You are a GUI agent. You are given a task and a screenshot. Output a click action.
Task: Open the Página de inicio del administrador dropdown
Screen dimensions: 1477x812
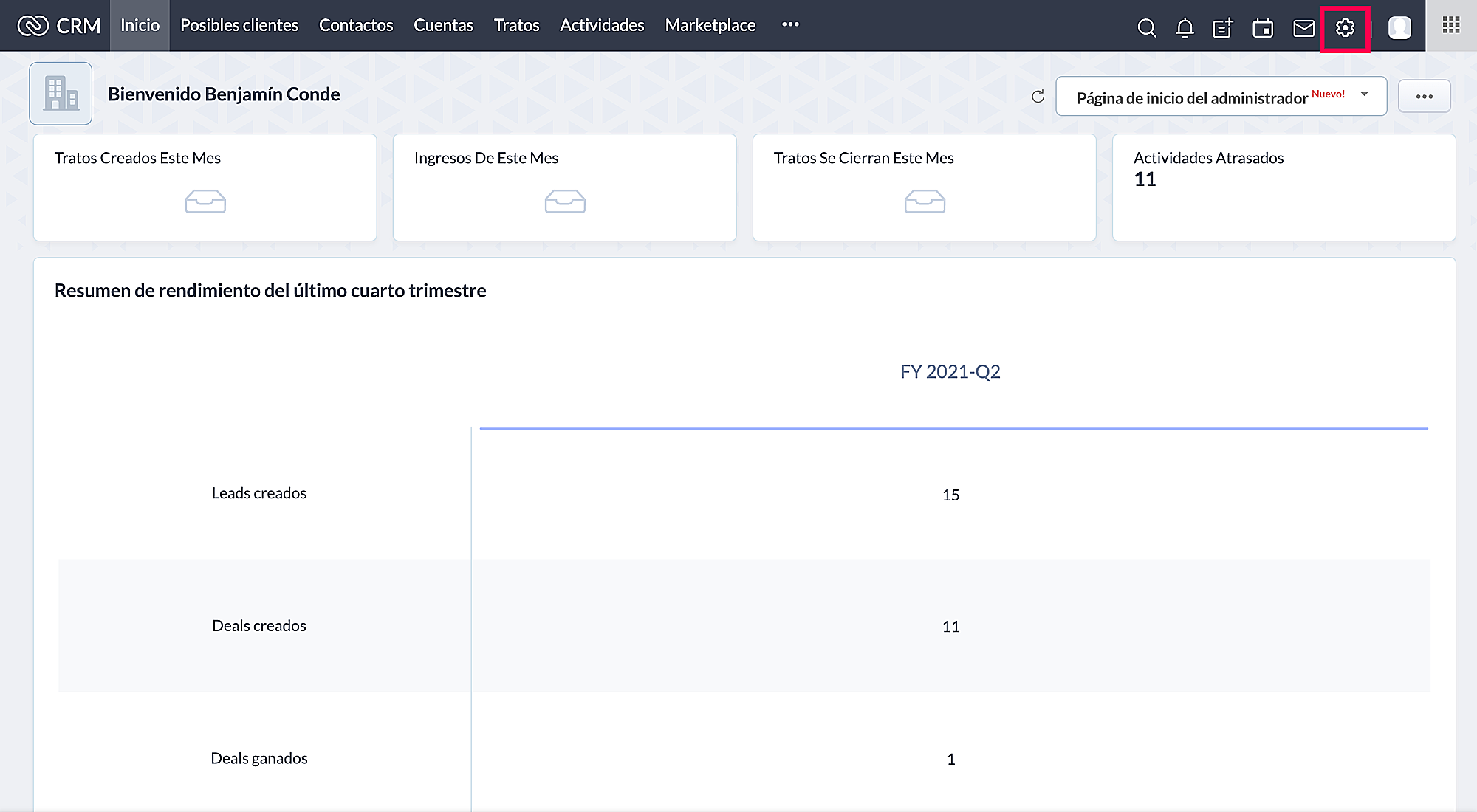coord(1221,96)
